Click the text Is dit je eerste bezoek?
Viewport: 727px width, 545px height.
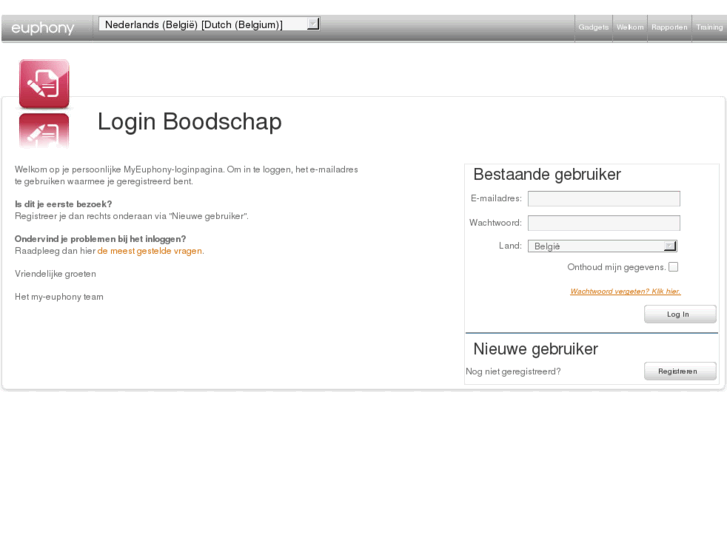pos(63,204)
